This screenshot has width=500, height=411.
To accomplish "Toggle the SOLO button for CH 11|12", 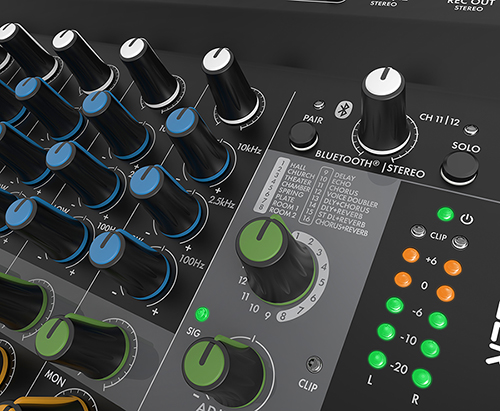I will pyautogui.click(x=460, y=169).
